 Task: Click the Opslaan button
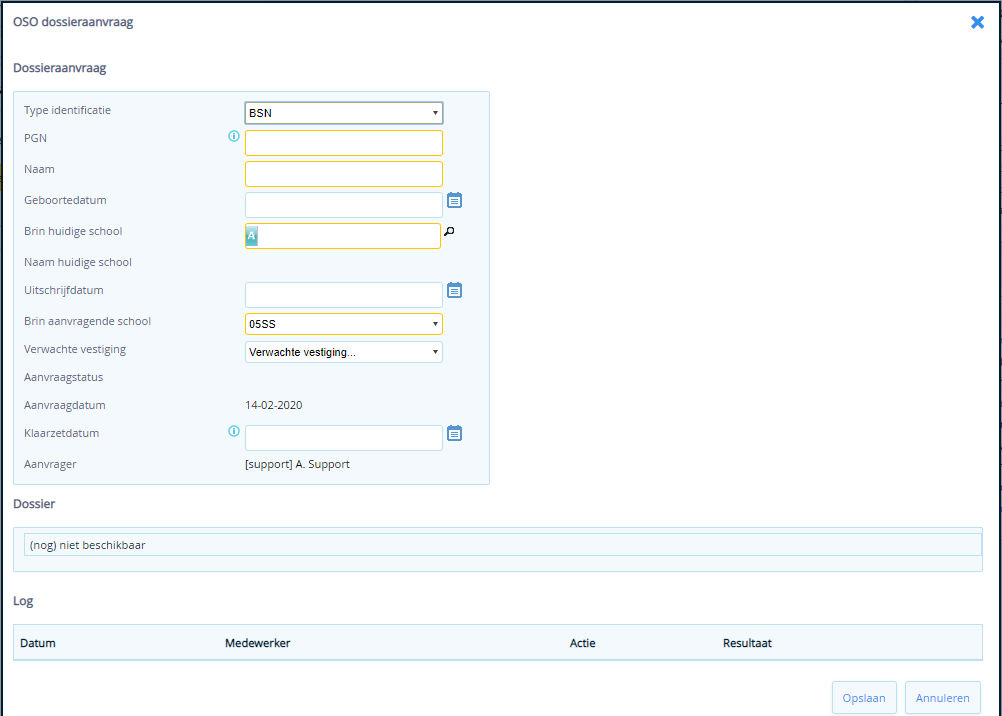coord(863,698)
